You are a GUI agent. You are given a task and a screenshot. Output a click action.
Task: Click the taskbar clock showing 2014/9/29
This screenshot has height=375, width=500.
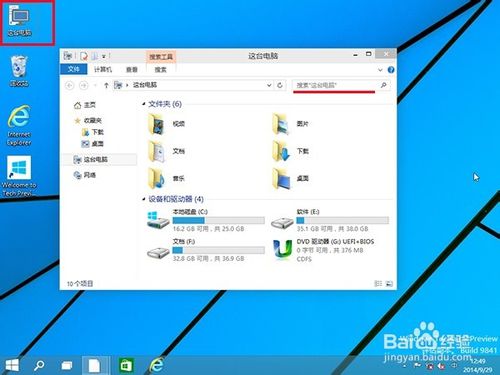coord(477,366)
